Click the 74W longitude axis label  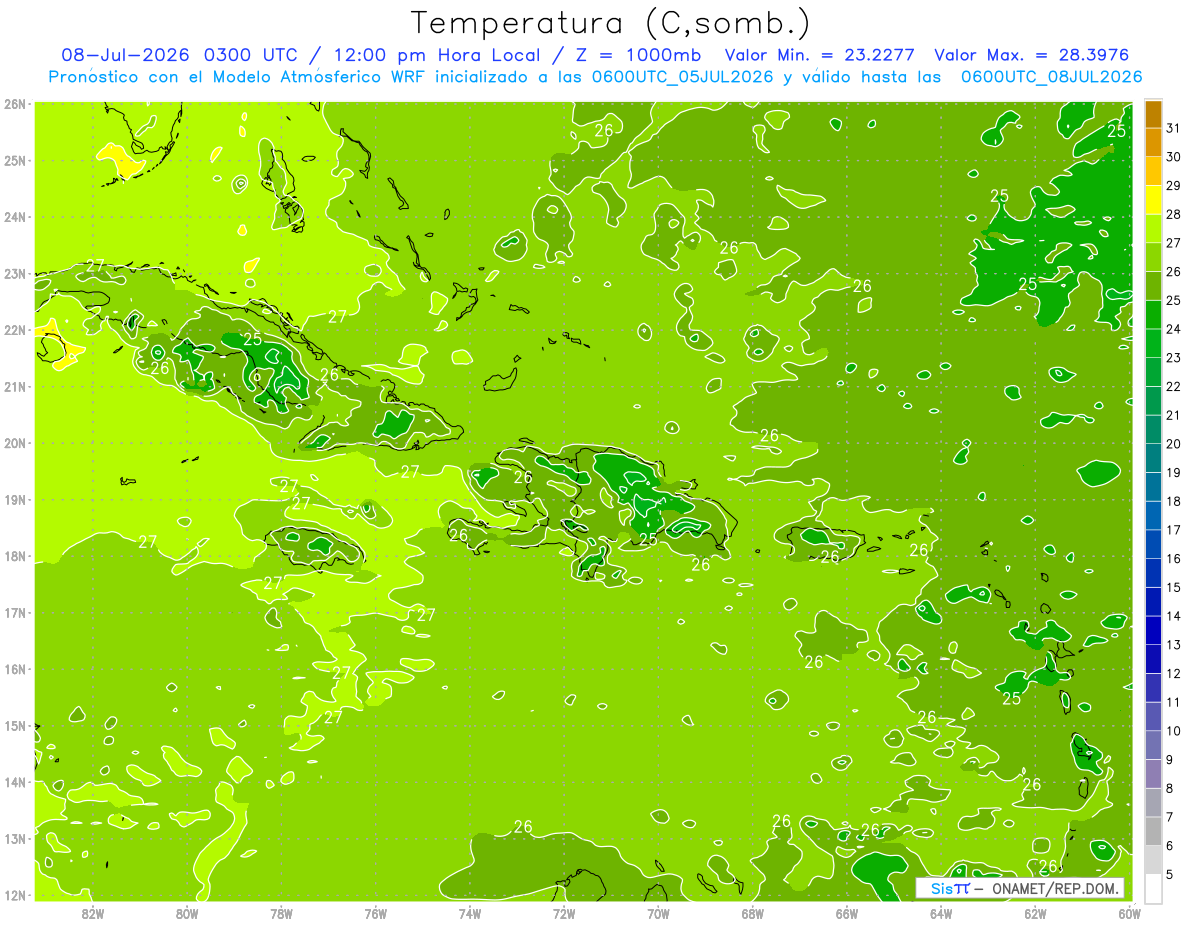point(469,913)
